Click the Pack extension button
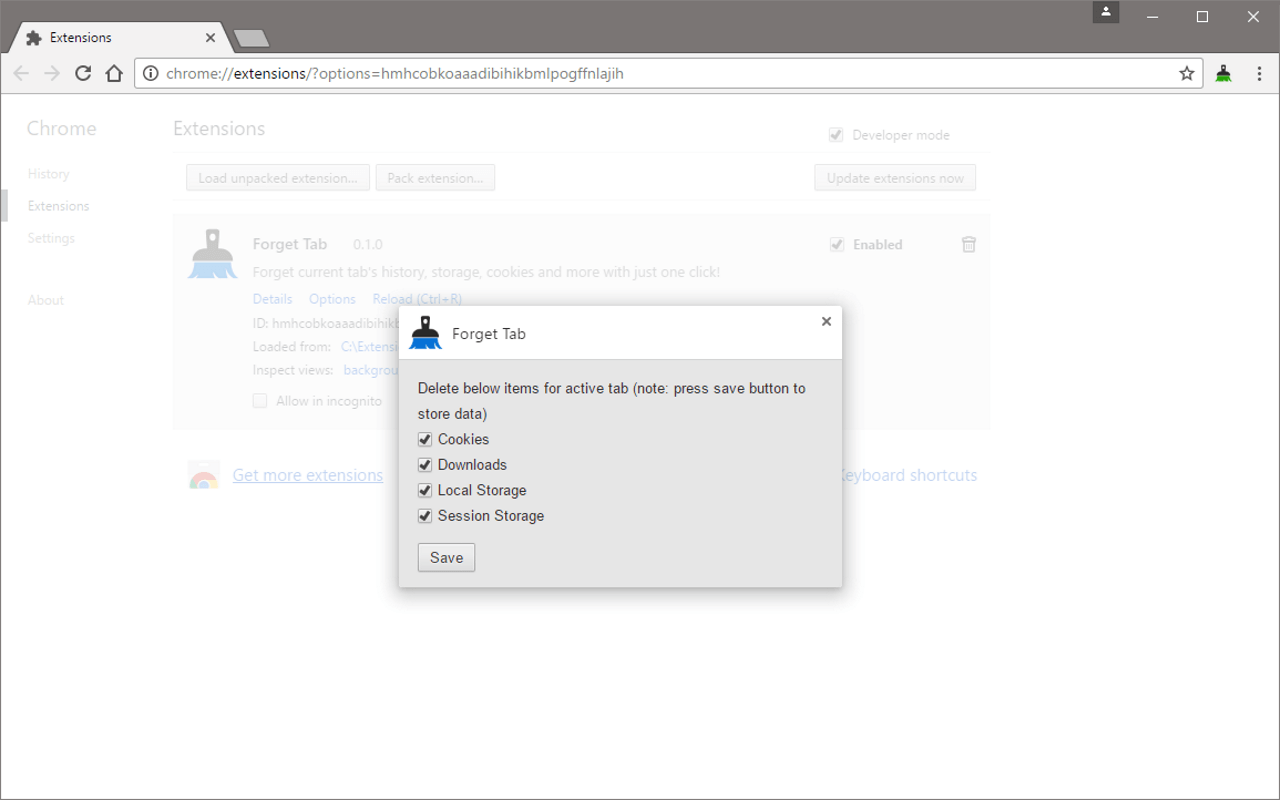This screenshot has width=1280, height=800. point(435,178)
